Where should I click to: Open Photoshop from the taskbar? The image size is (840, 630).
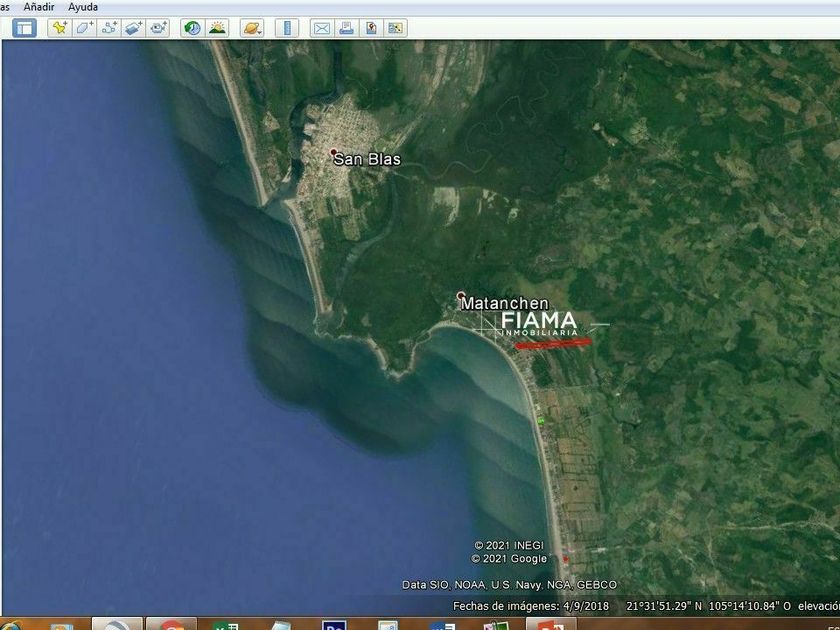334,625
